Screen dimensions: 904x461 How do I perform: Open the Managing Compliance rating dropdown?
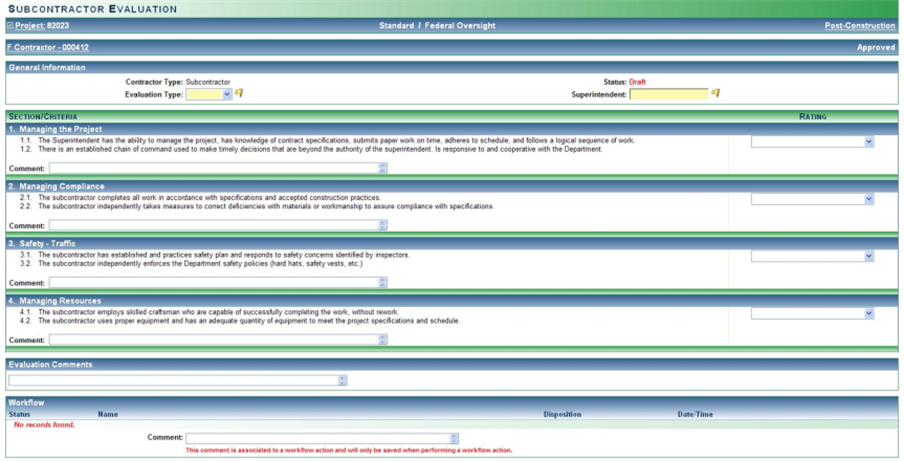click(812, 199)
